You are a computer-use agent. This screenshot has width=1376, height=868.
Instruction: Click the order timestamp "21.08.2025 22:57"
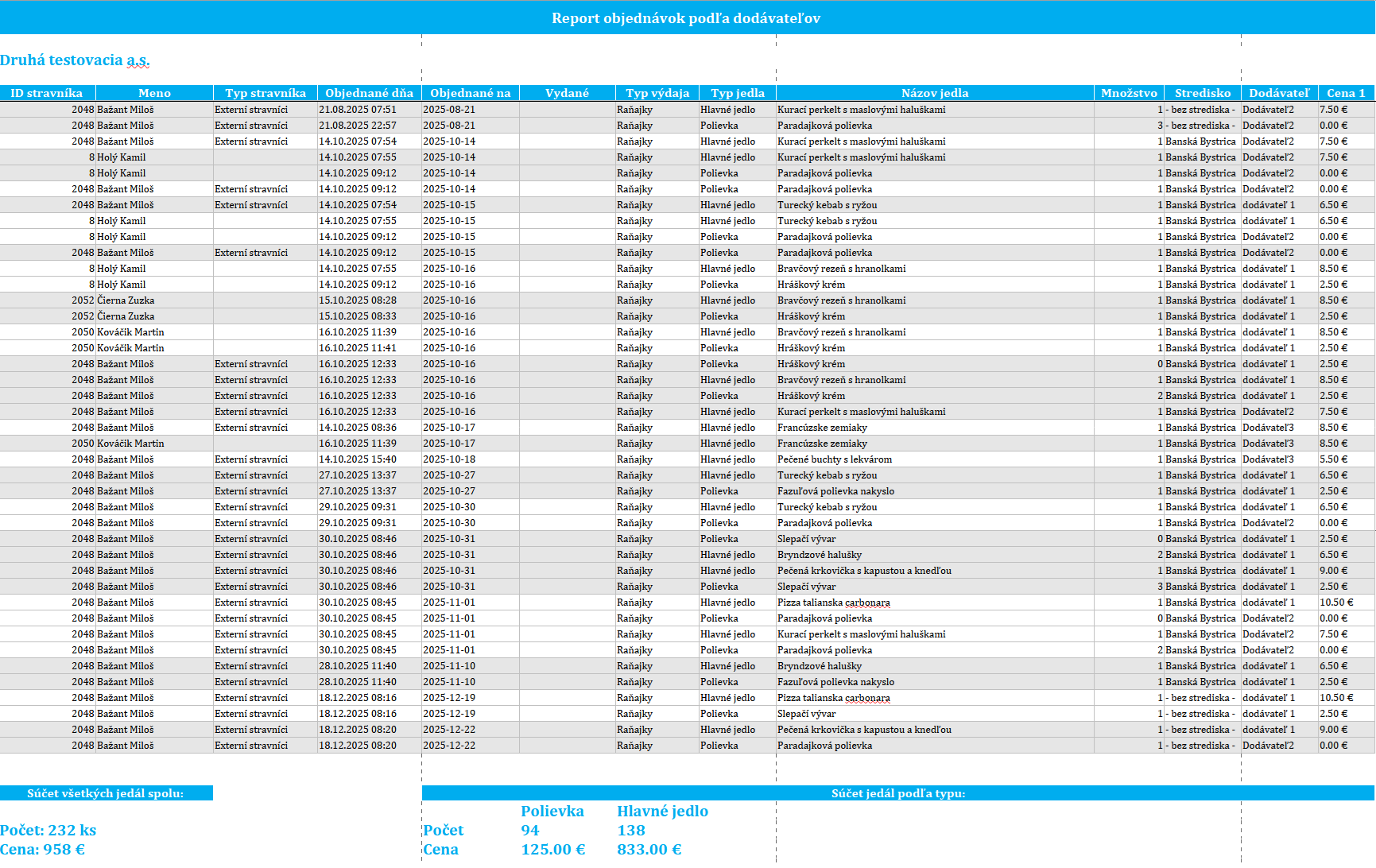pyautogui.click(x=358, y=126)
